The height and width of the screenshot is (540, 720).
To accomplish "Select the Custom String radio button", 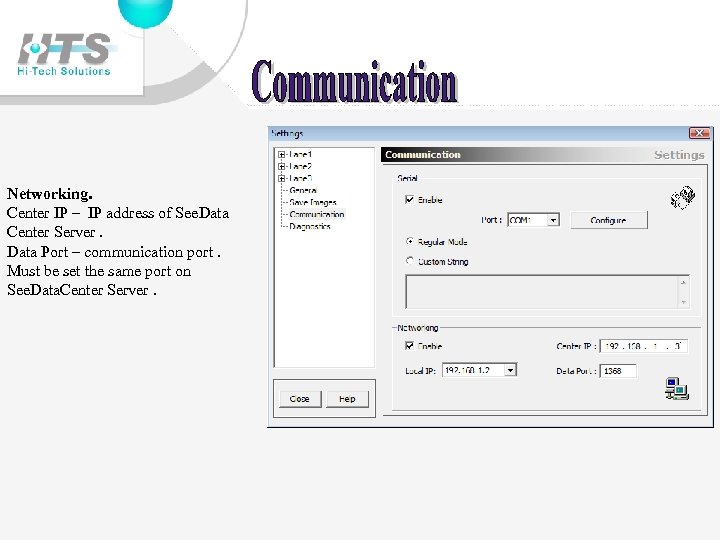I will point(410,261).
